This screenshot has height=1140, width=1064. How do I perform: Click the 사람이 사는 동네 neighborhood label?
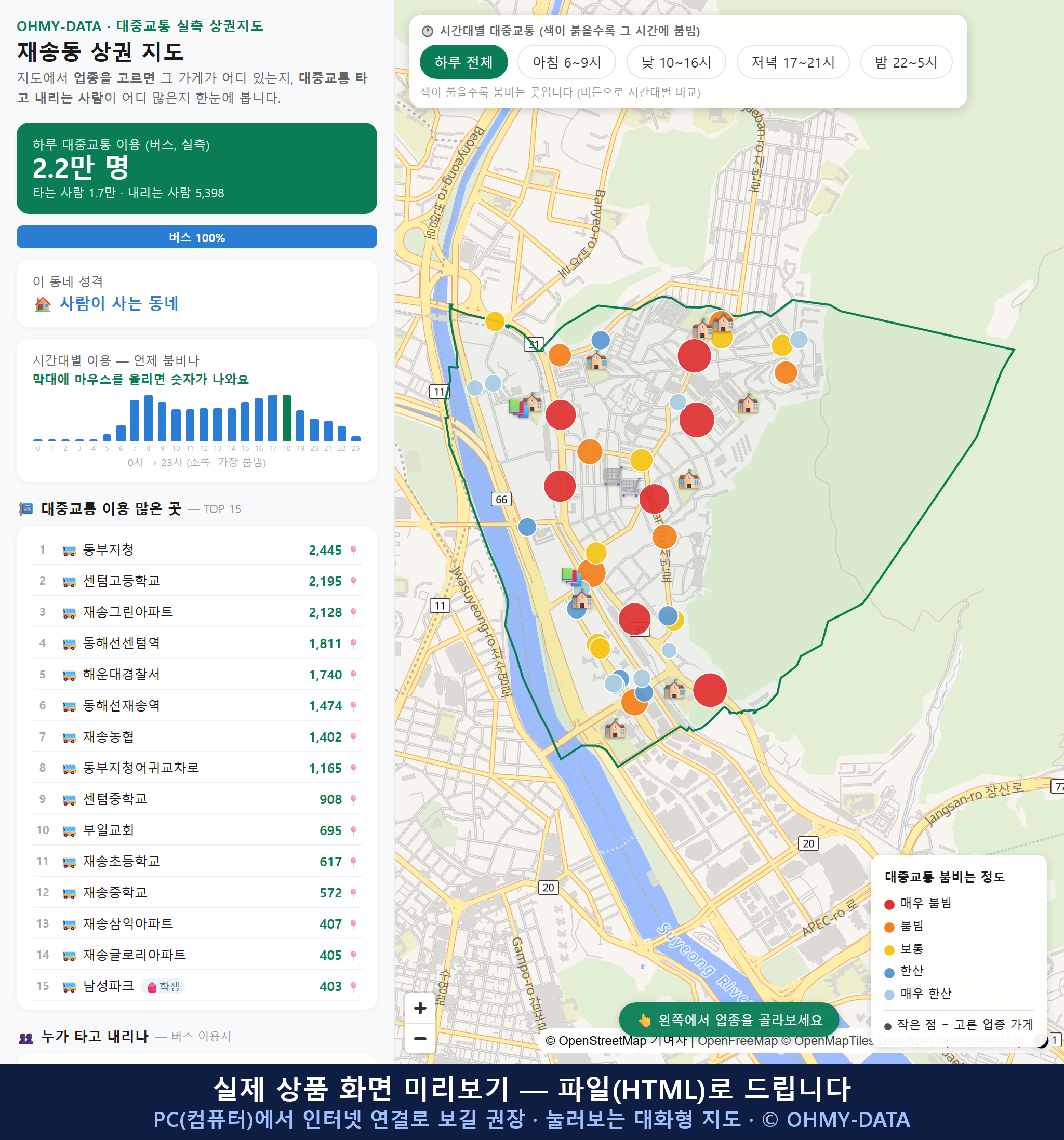tap(119, 303)
